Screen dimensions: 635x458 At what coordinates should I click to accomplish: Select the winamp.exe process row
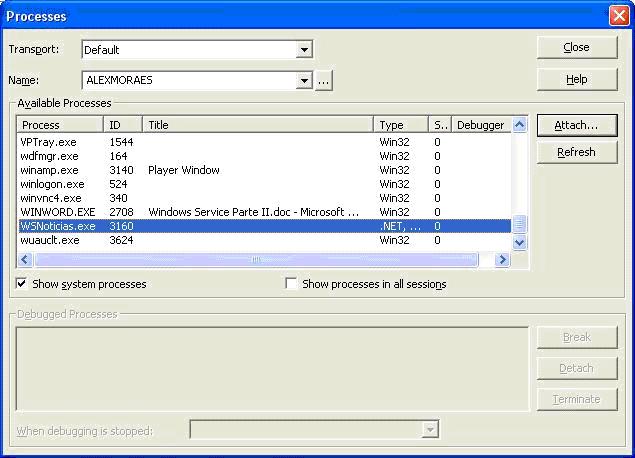click(50, 170)
